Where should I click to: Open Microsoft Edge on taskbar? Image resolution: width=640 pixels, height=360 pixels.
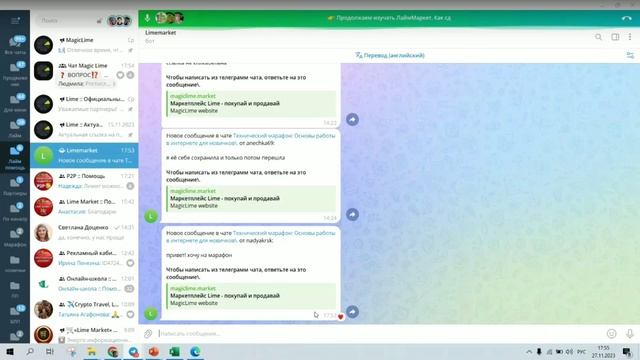click(x=195, y=351)
